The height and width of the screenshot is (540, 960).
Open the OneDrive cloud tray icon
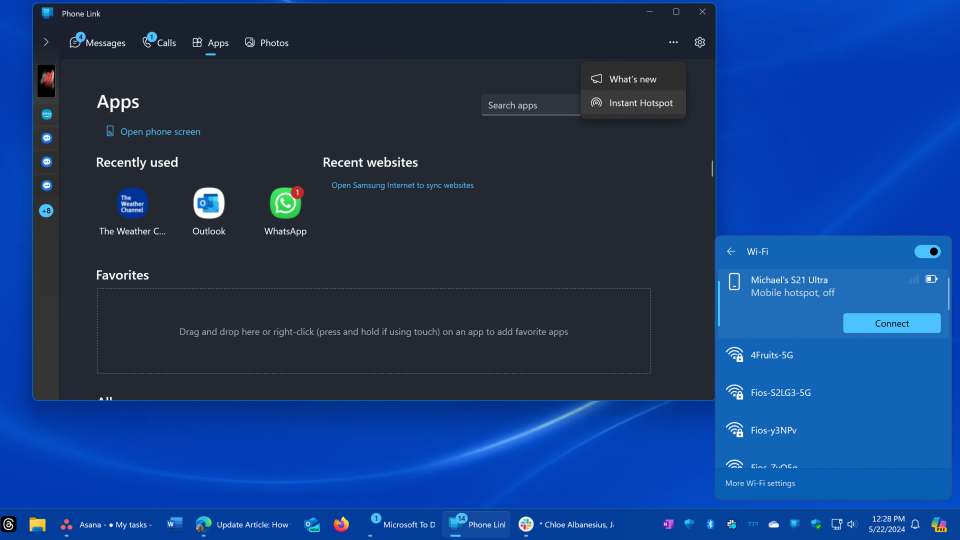pyautogui.click(x=774, y=524)
